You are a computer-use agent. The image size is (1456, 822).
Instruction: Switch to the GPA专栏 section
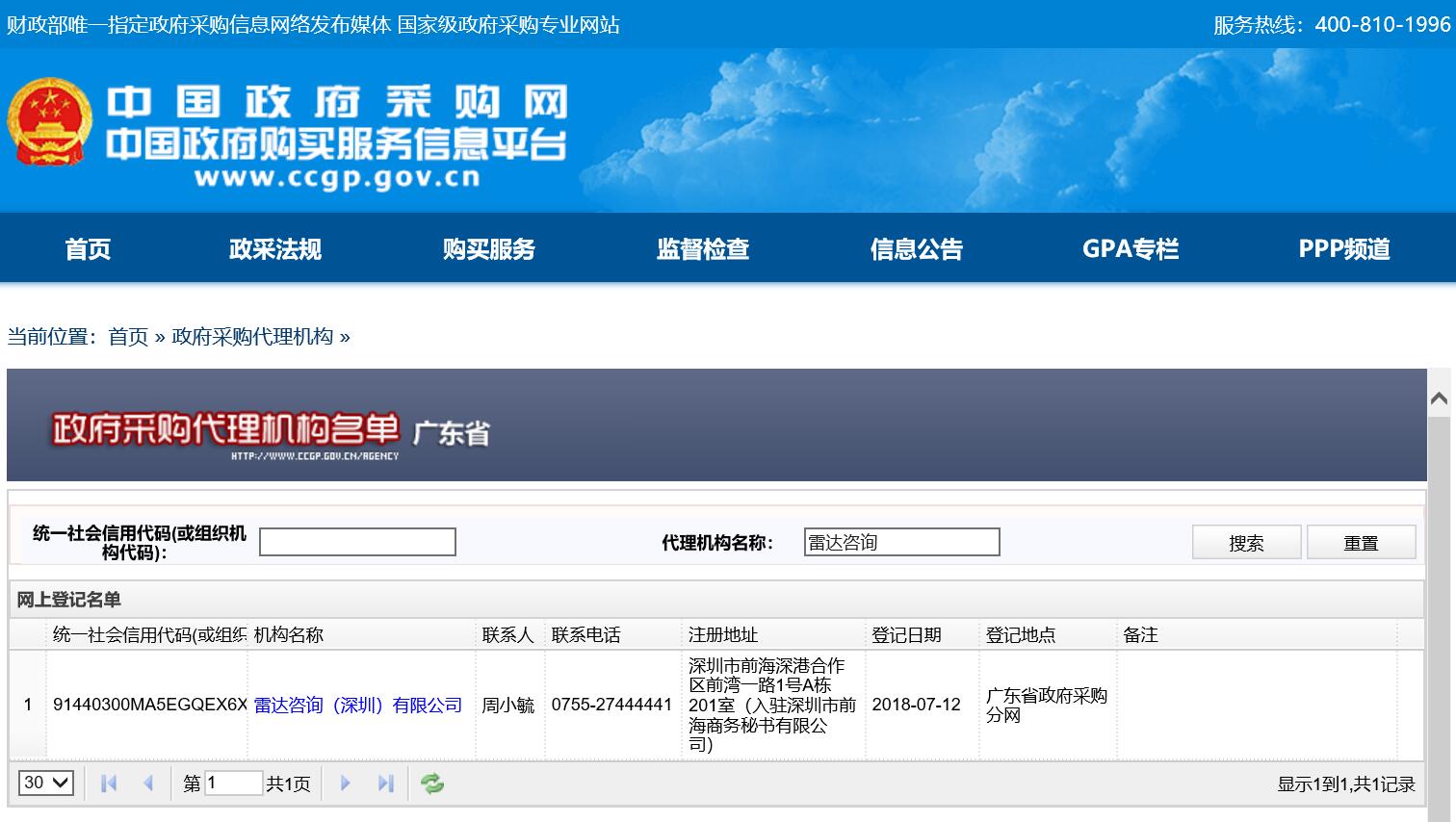tap(1130, 248)
